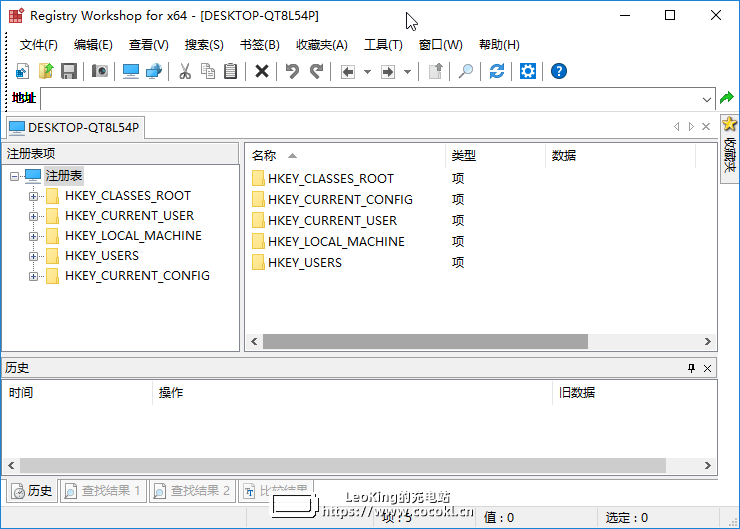The width and height of the screenshot is (740, 529).
Task: Click the address input field
Action: [x=371, y=100]
